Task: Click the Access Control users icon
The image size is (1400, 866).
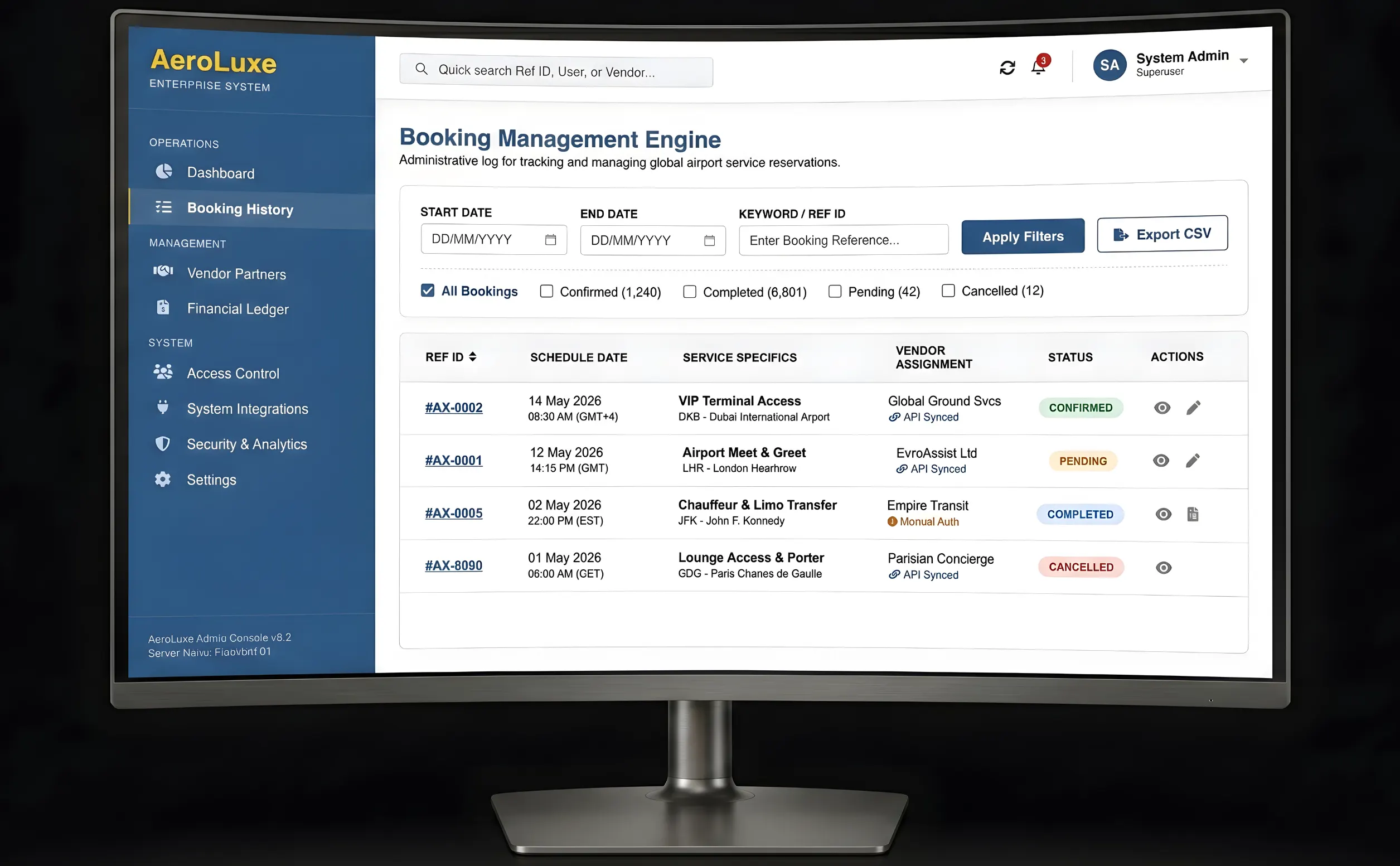Action: pyautogui.click(x=163, y=372)
